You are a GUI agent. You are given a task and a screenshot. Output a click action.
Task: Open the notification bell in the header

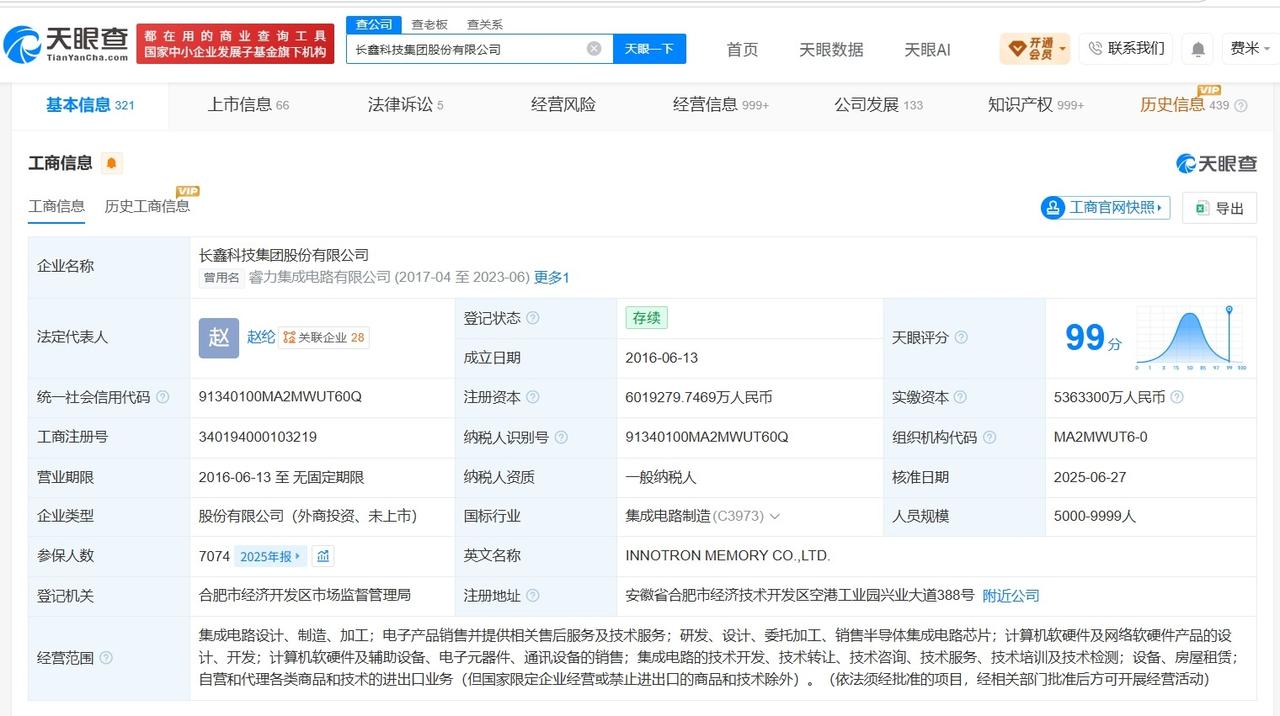point(1197,48)
